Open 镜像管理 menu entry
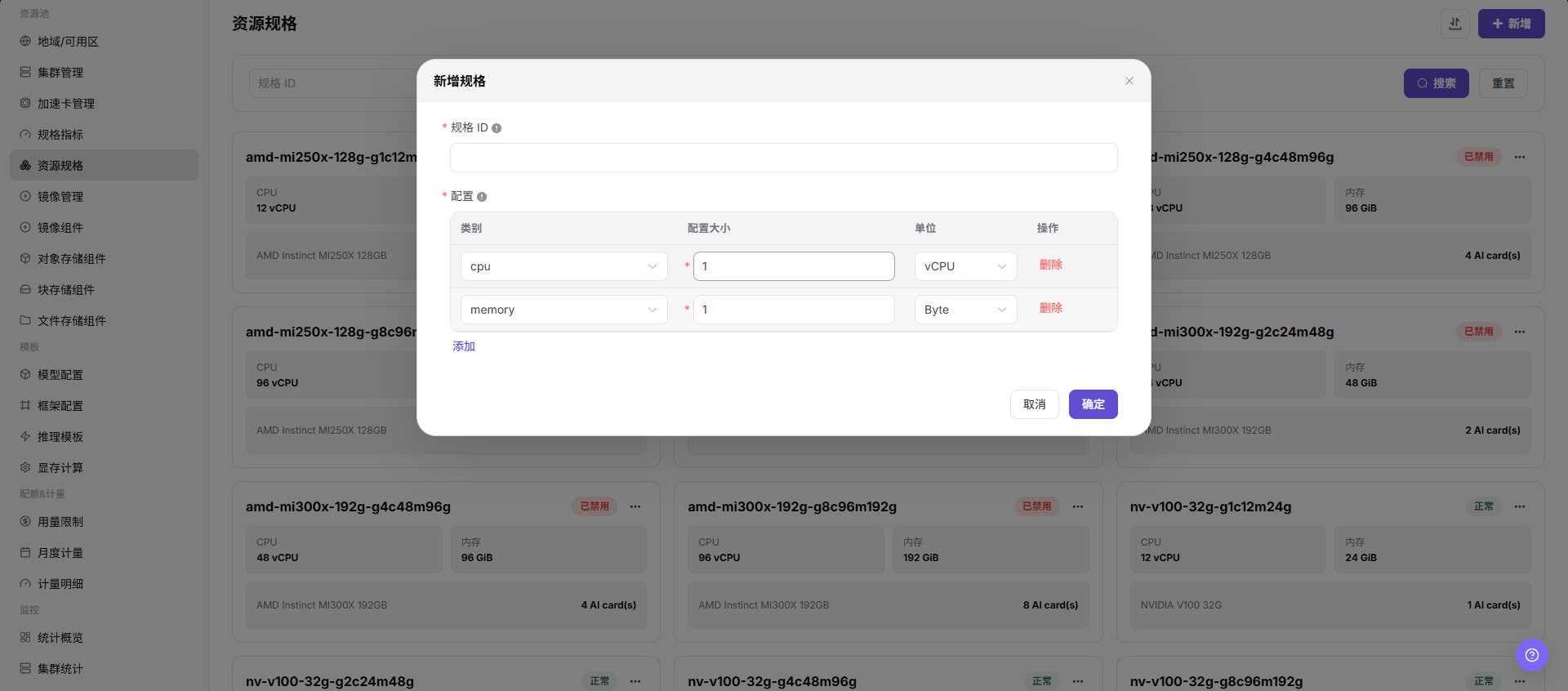1568x691 pixels. (x=104, y=196)
